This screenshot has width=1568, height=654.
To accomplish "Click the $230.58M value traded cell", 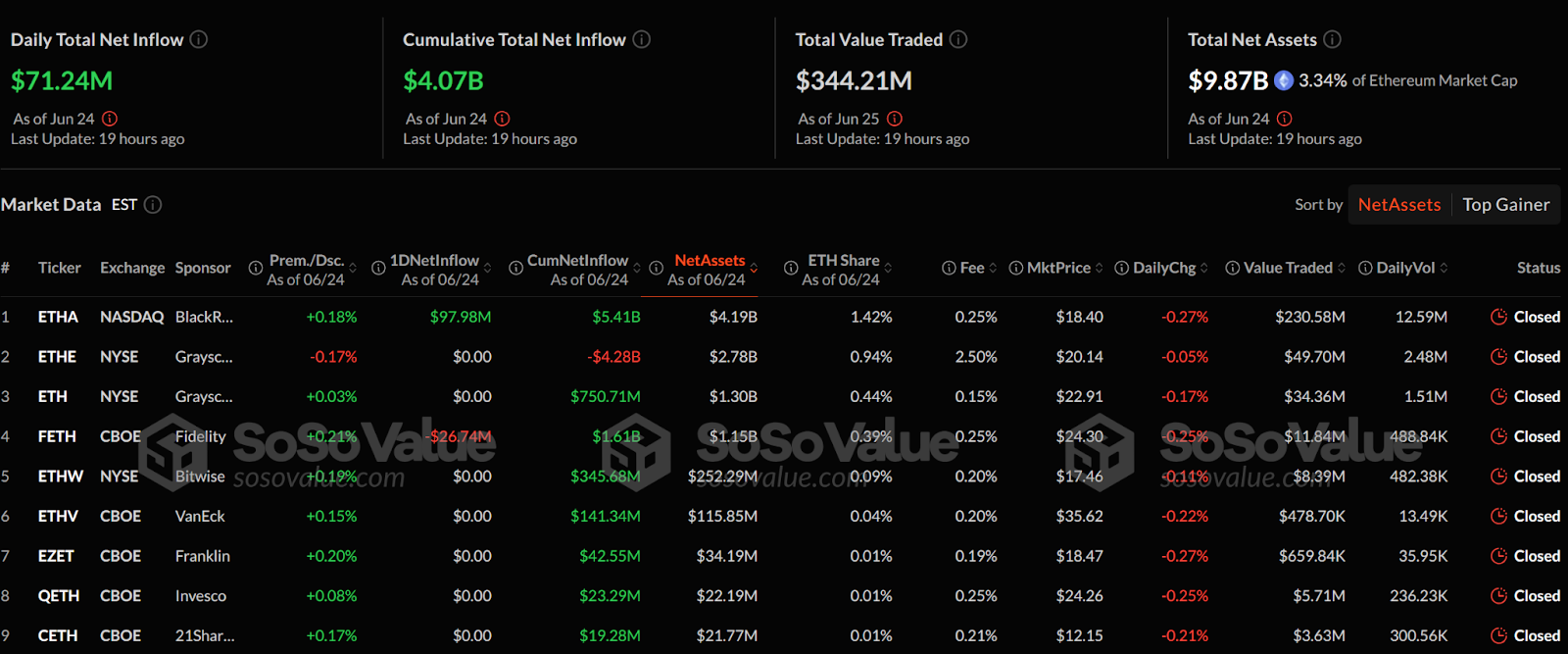I will [x=1310, y=317].
